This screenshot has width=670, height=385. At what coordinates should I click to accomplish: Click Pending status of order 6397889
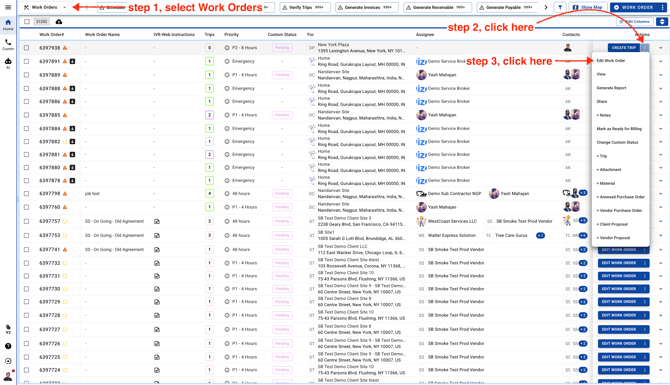pyautogui.click(x=282, y=75)
